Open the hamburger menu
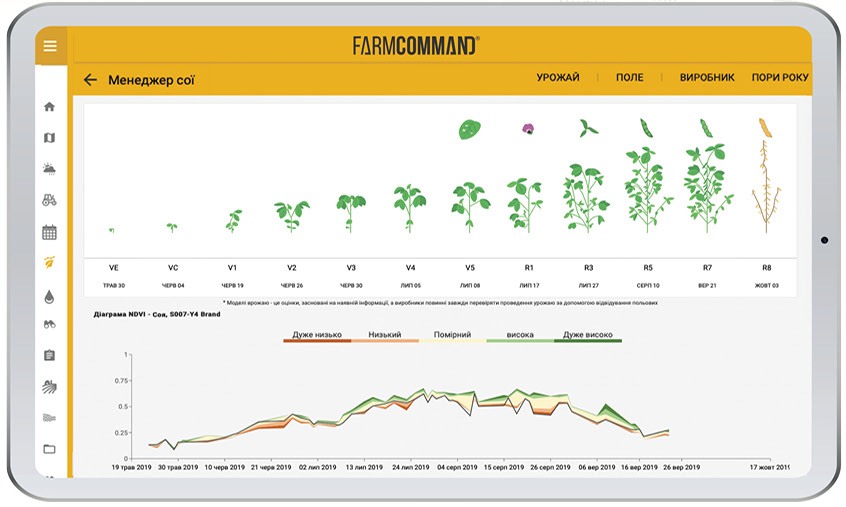846x507 pixels. (50, 46)
